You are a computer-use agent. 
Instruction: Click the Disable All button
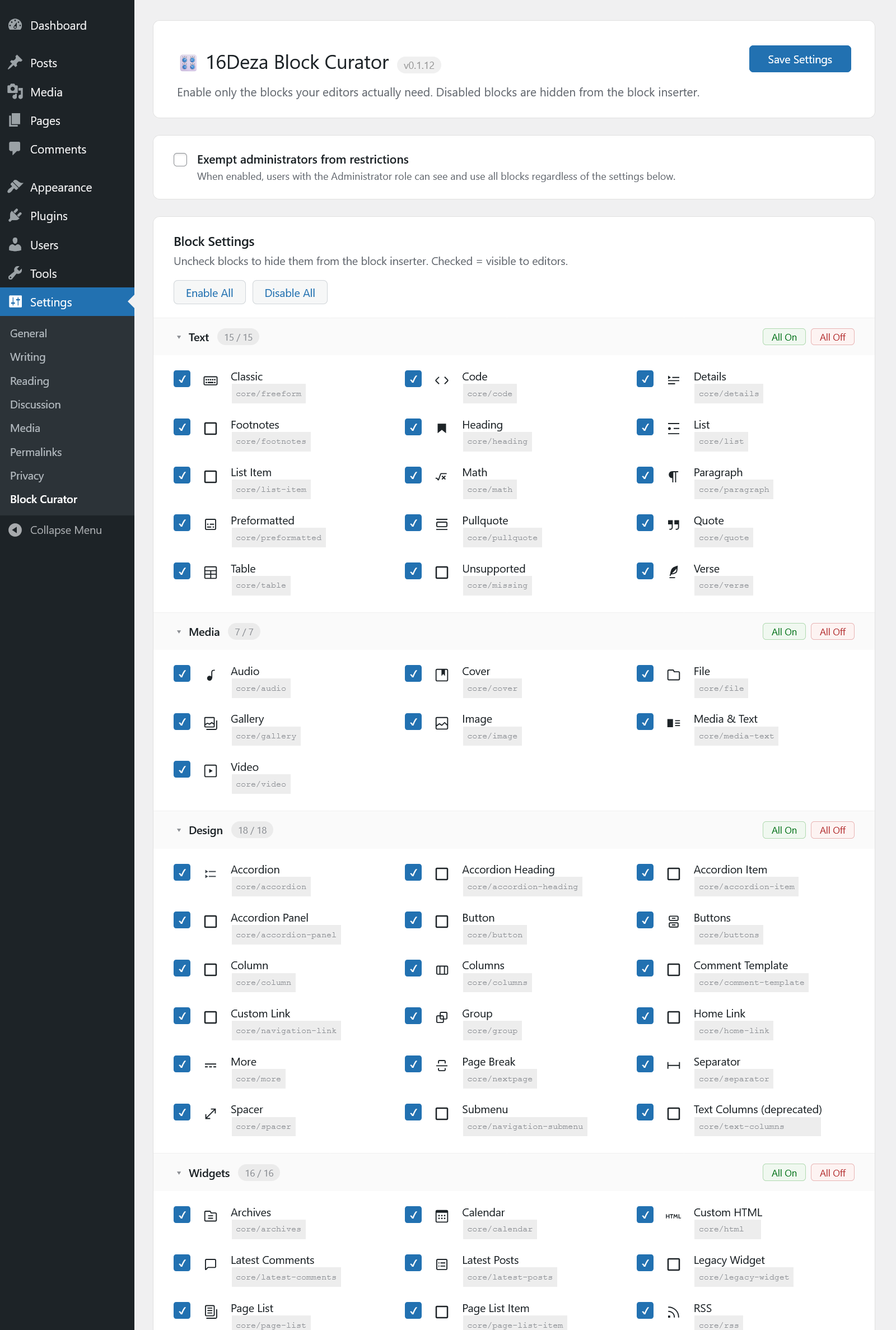coord(290,292)
